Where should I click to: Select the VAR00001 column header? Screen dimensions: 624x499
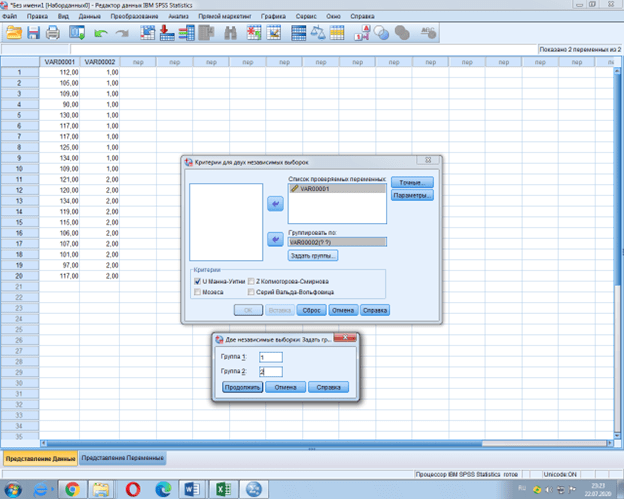(60, 62)
